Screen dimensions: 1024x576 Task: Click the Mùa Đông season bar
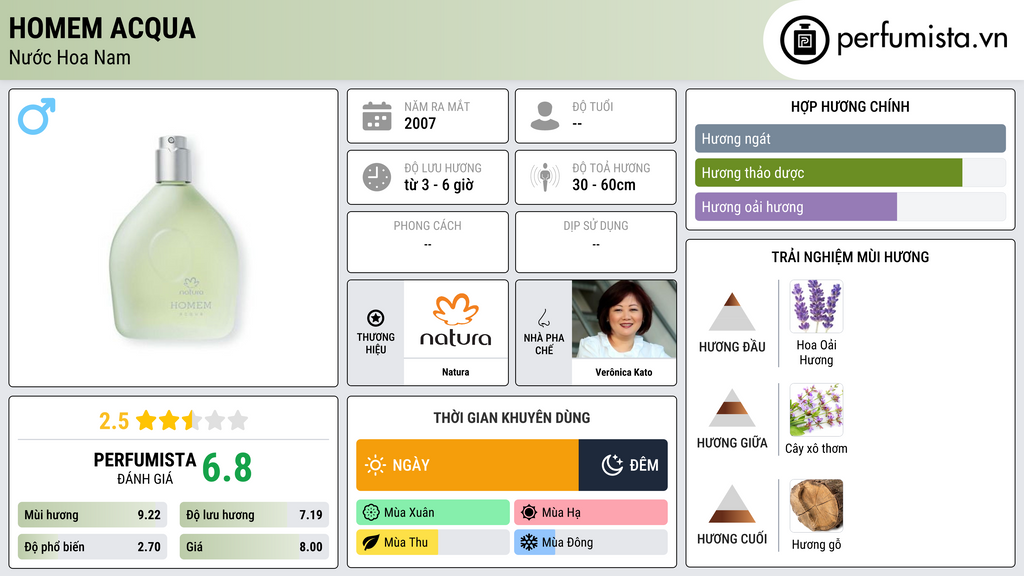[591, 543]
